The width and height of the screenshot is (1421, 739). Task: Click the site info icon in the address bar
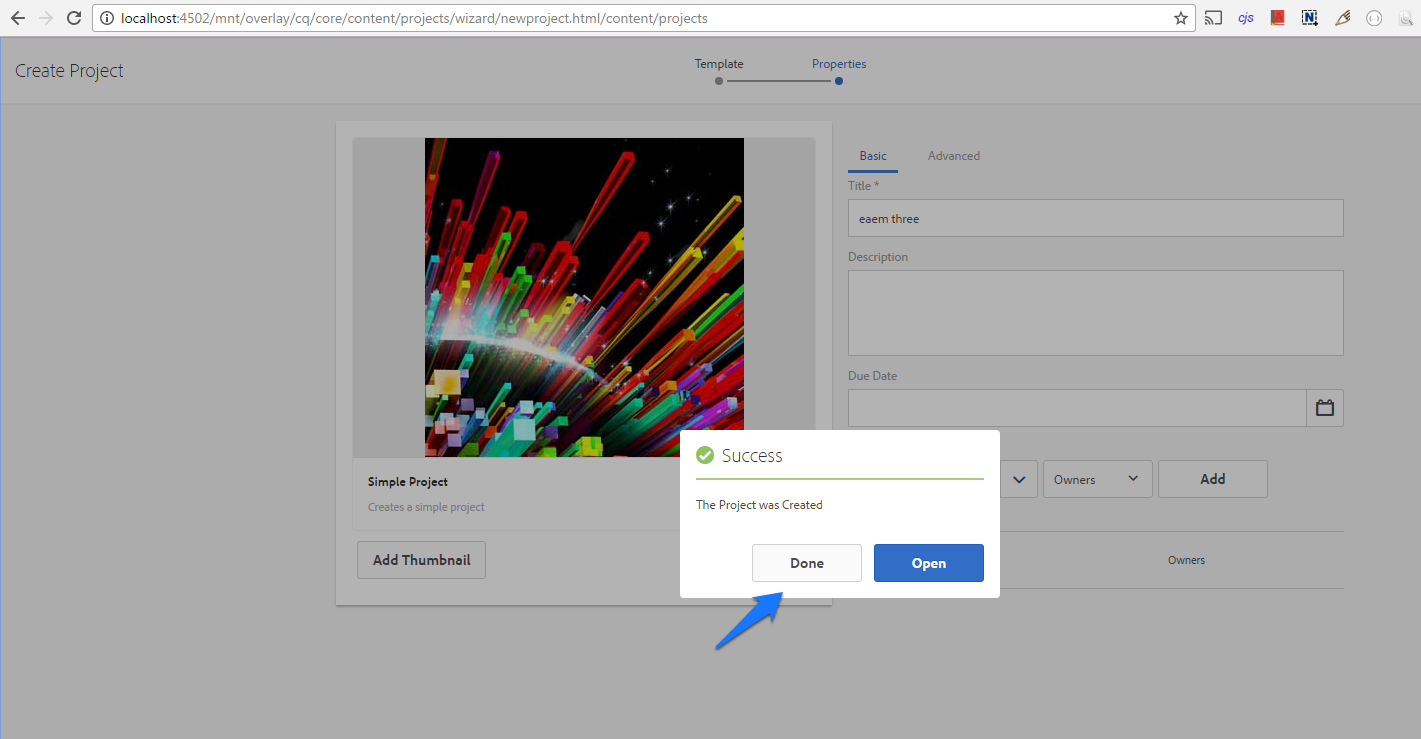(107, 18)
